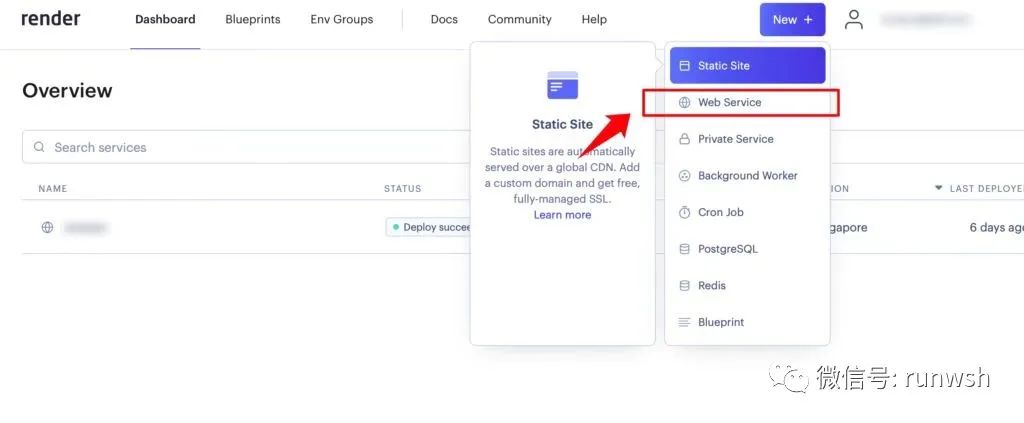The width and height of the screenshot is (1024, 423).
Task: Open the Docs link in header
Action: [x=444, y=20]
